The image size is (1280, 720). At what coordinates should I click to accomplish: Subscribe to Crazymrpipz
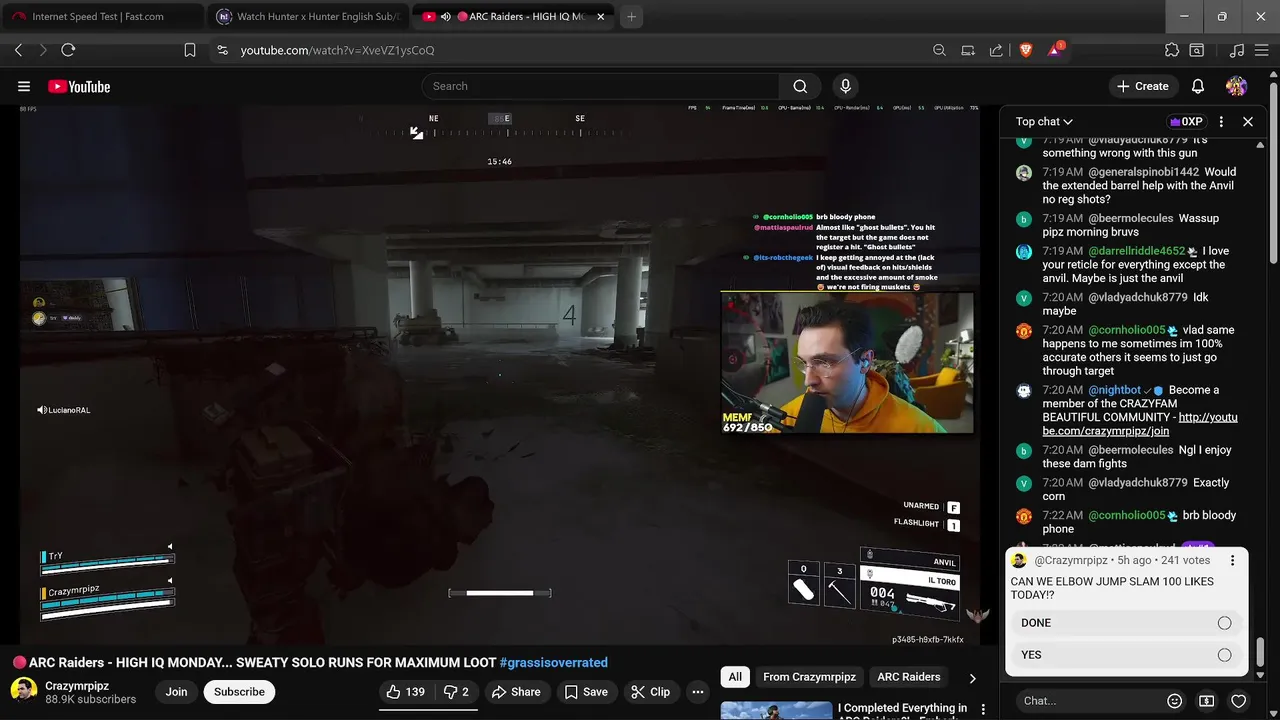(239, 692)
